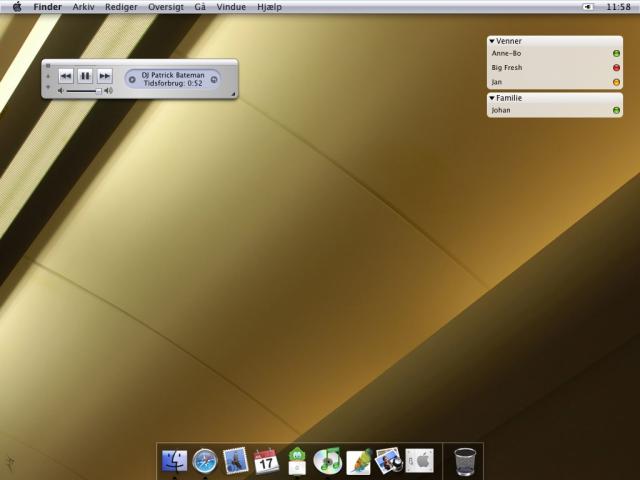
Task: Open iCal calendar showing 17
Action: point(266,462)
